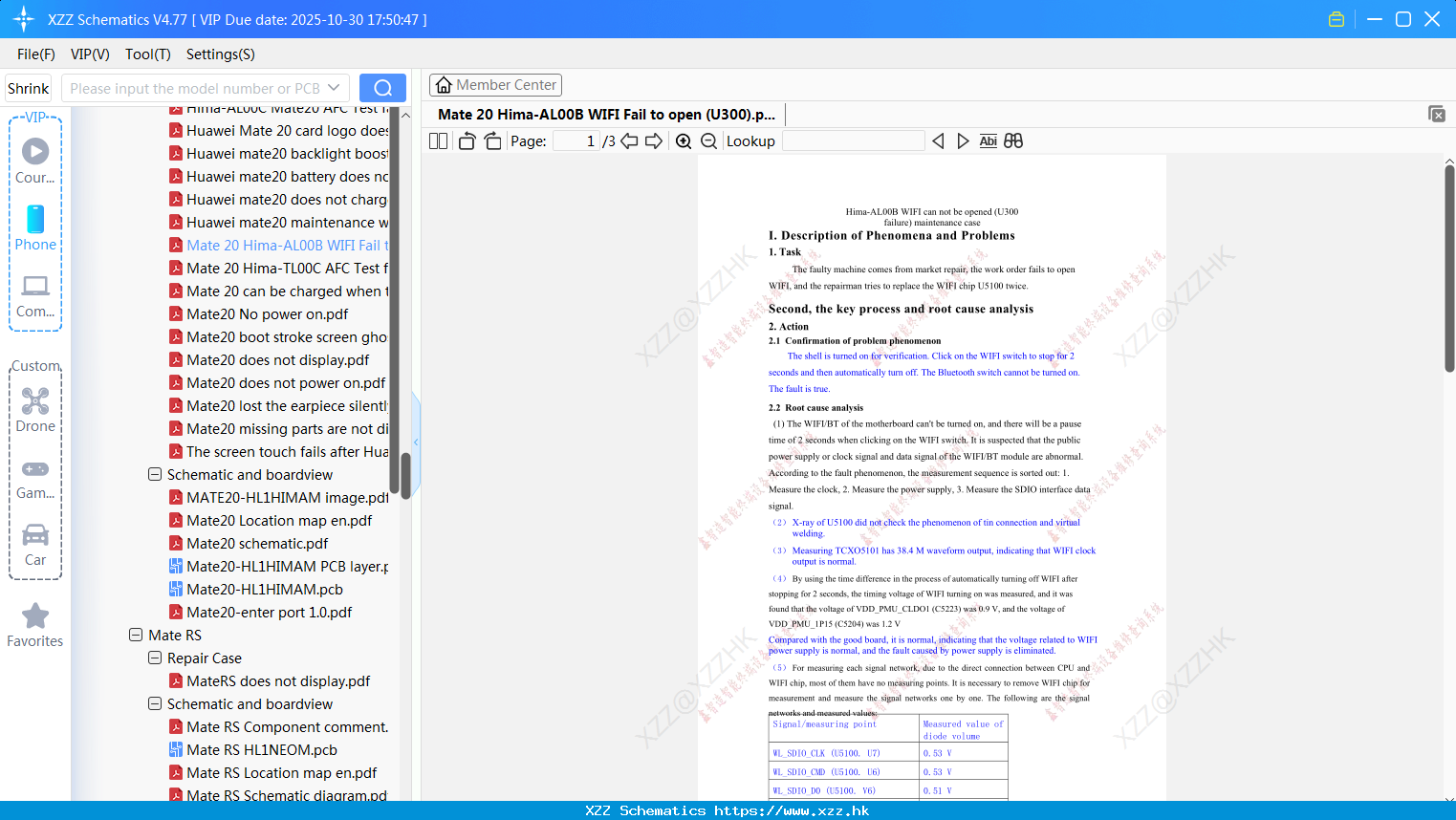
Task: Open Favorites
Action: pyautogui.click(x=35, y=625)
